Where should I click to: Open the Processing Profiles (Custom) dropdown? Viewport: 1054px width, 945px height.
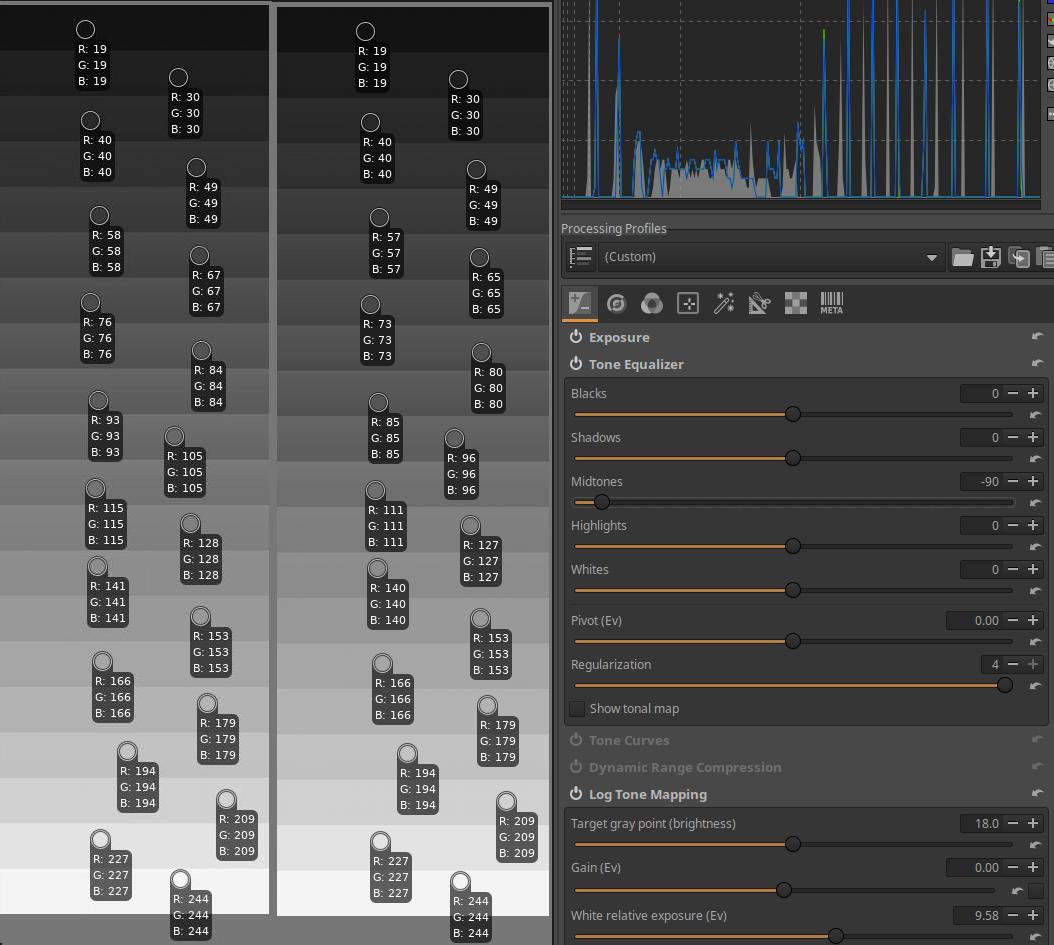click(x=771, y=257)
